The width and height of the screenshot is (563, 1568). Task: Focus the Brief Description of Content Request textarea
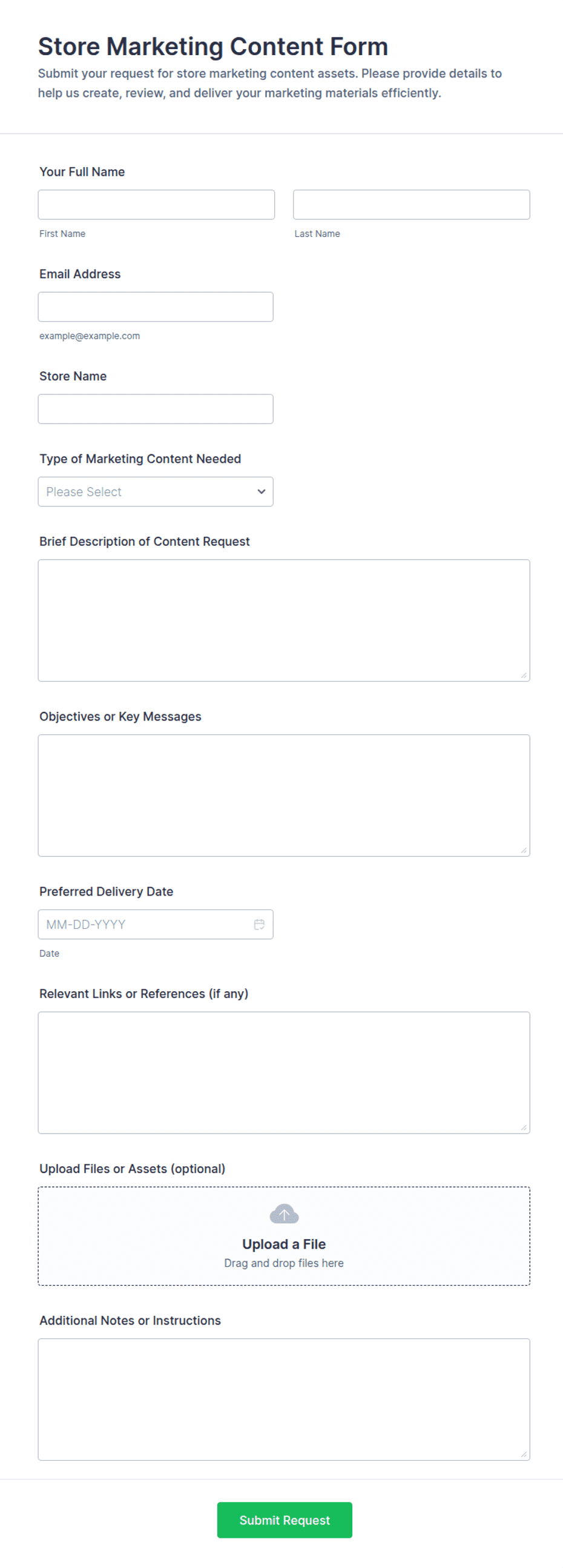pos(284,620)
